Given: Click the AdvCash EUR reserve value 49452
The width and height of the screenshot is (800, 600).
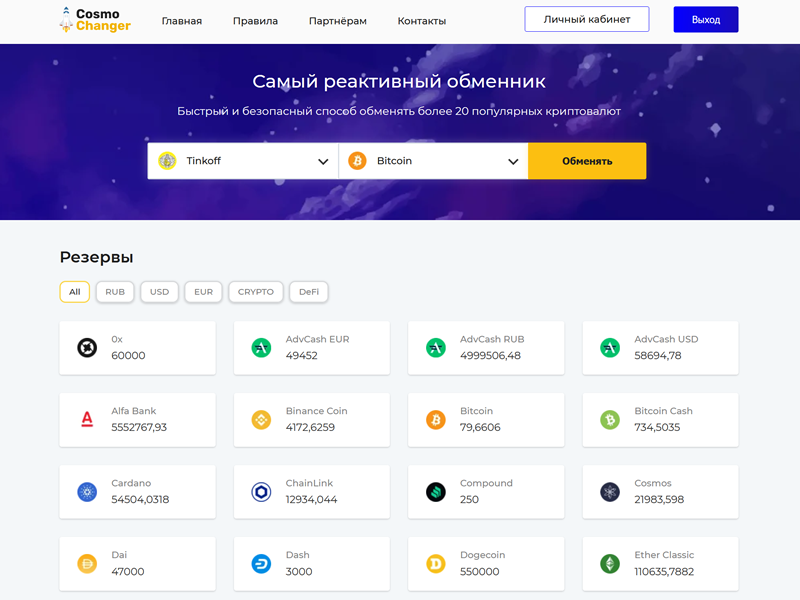Looking at the screenshot, I should click(302, 356).
